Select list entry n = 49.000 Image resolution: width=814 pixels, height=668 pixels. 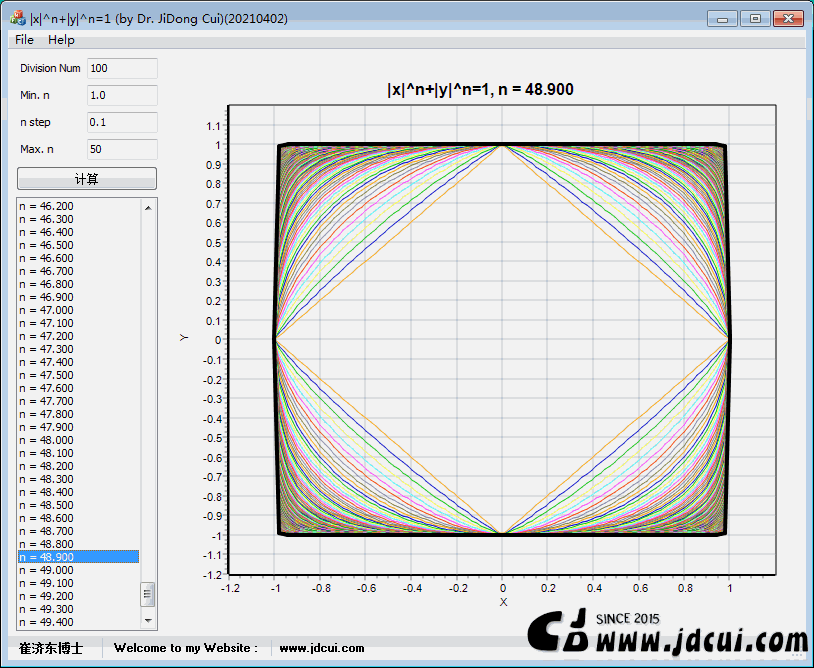click(x=78, y=570)
